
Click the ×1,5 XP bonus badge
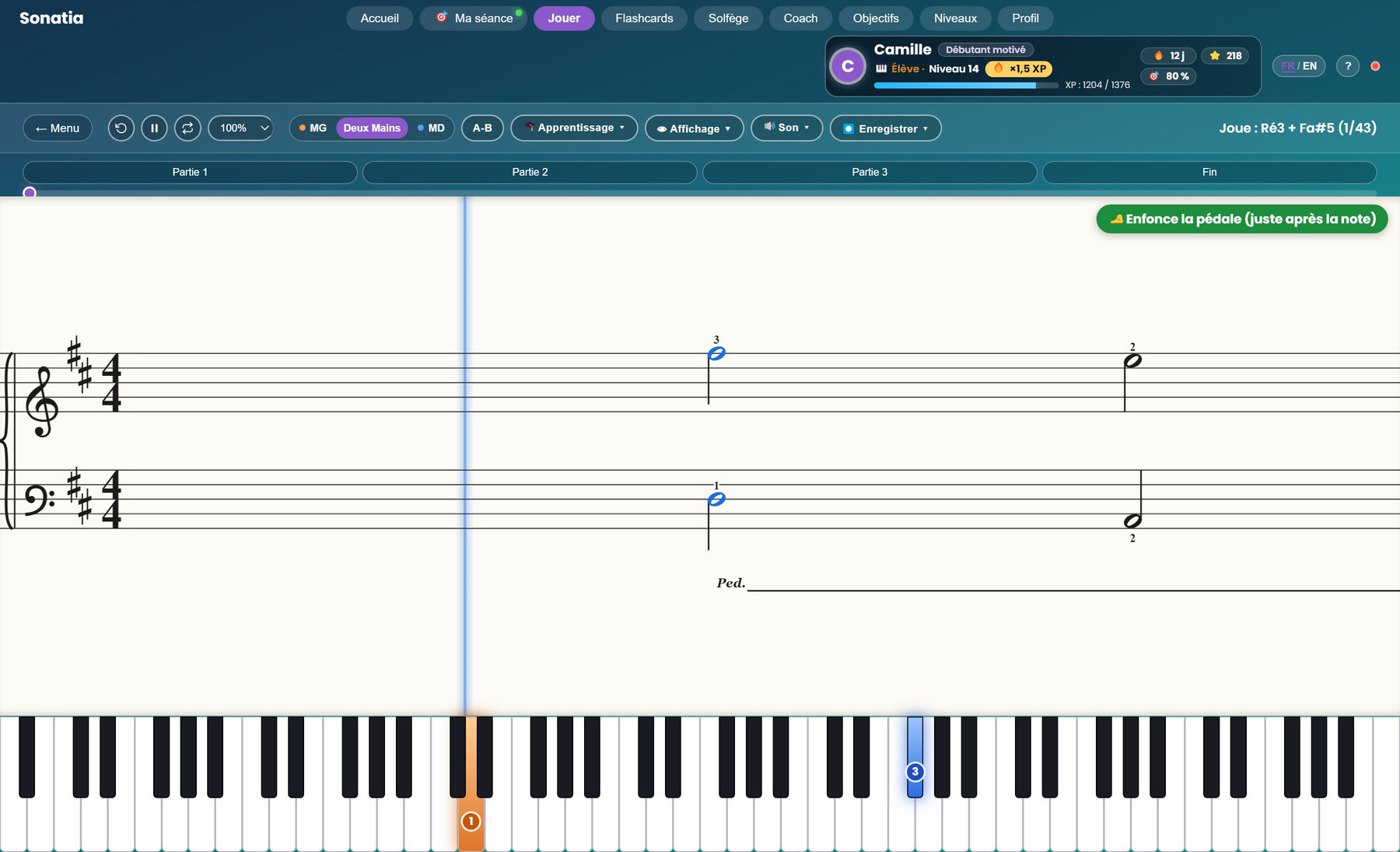(1019, 68)
